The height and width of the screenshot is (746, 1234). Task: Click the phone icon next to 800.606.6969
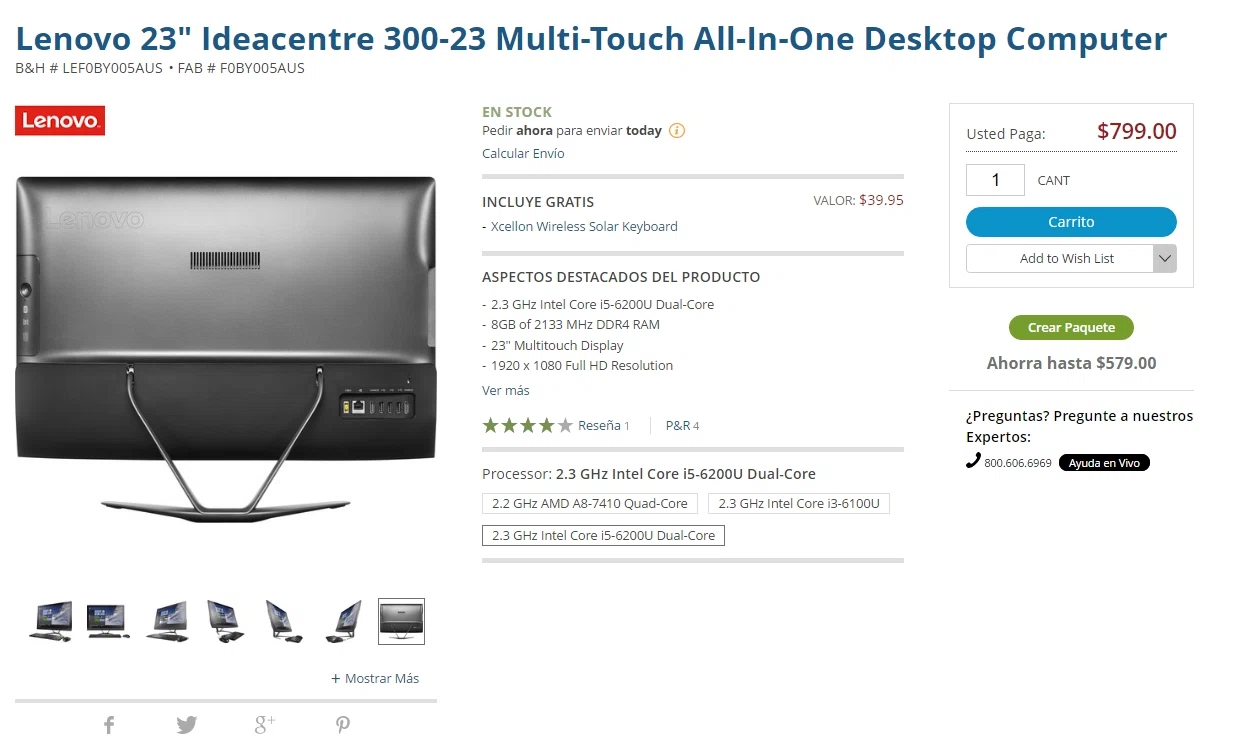pyautogui.click(x=973, y=461)
